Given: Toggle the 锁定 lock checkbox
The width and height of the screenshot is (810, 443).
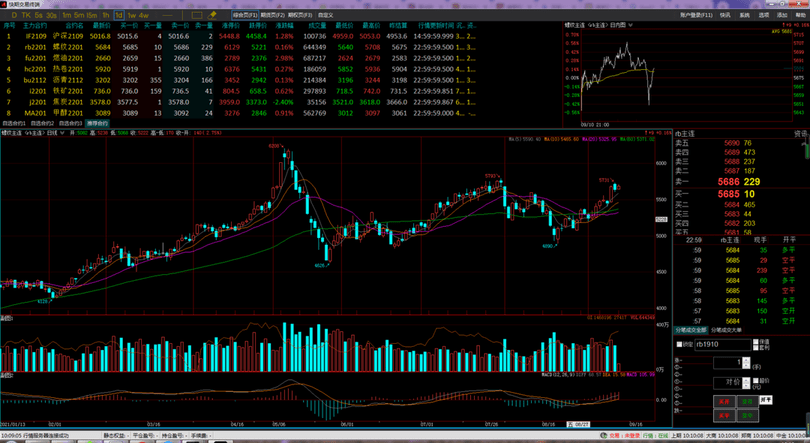Looking at the screenshot, I should click(x=680, y=344).
